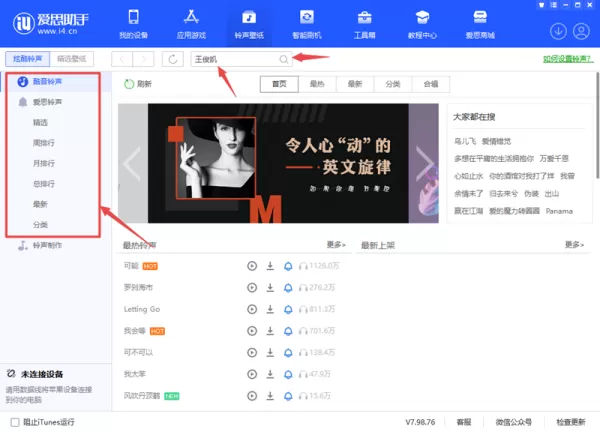
Task: Download the ringtone Letting Go
Action: (x=270, y=309)
